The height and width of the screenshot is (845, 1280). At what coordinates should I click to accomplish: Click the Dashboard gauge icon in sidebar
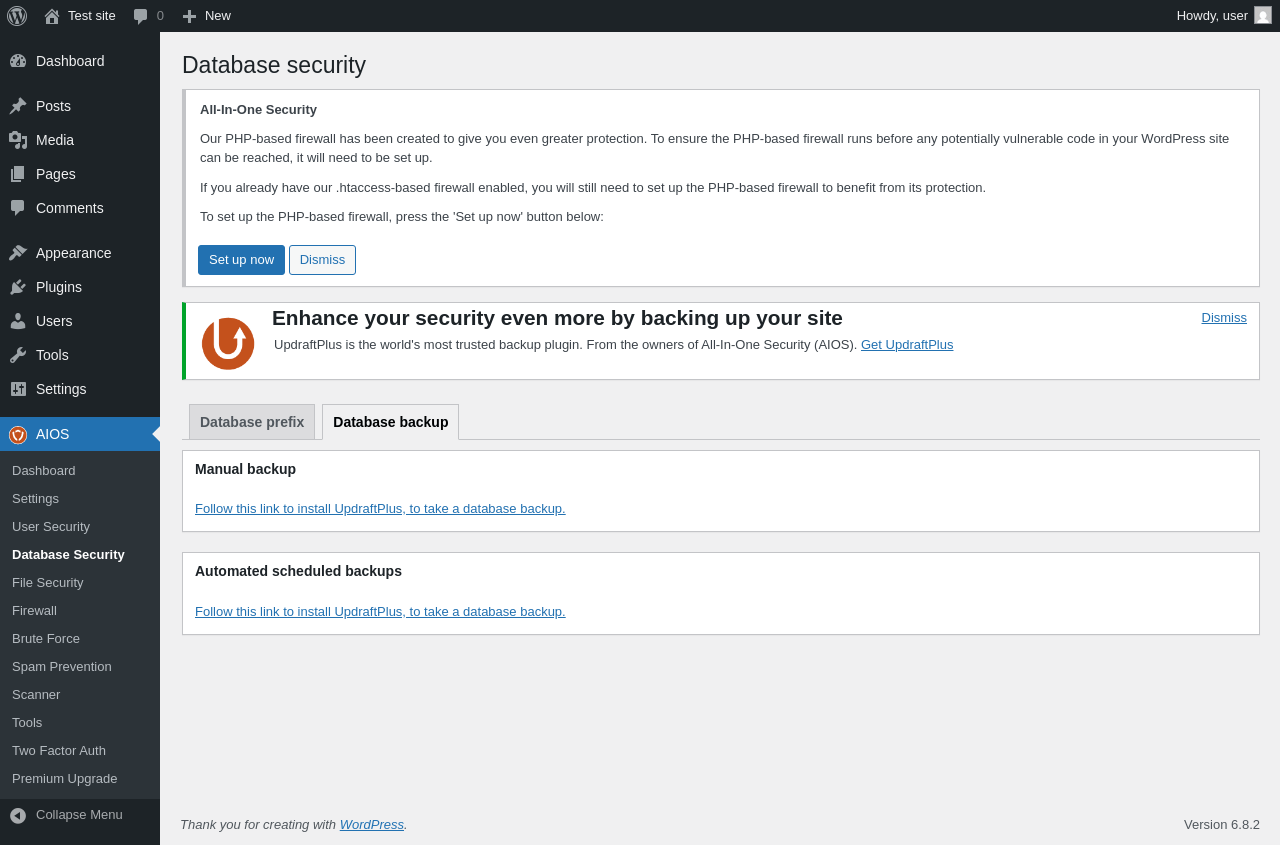[x=18, y=61]
